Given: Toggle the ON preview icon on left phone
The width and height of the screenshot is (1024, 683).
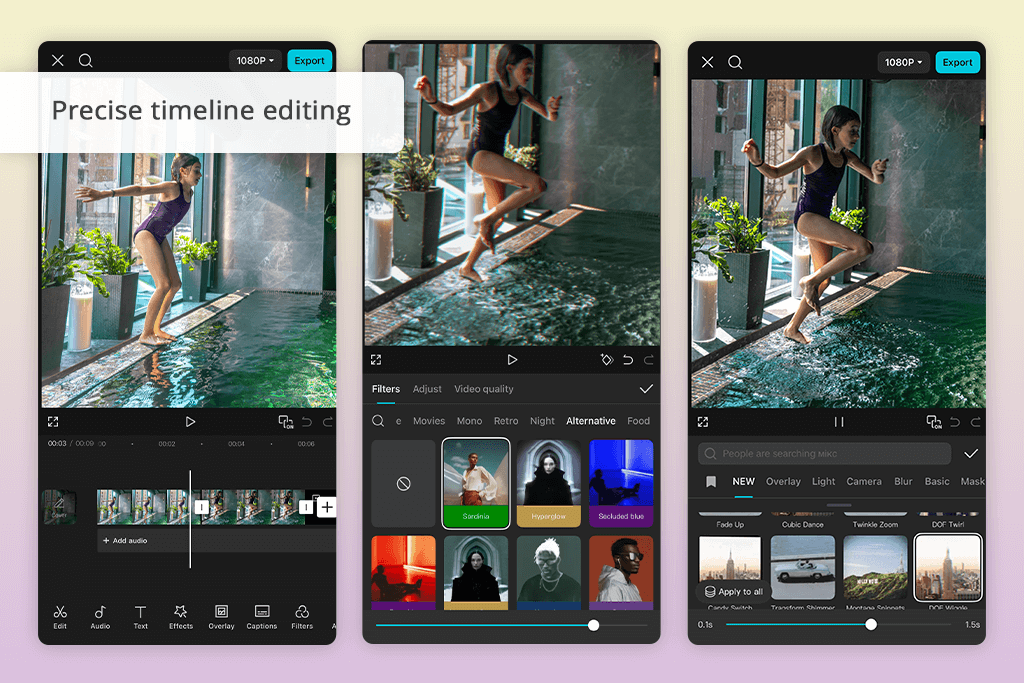Looking at the screenshot, I should (x=285, y=422).
